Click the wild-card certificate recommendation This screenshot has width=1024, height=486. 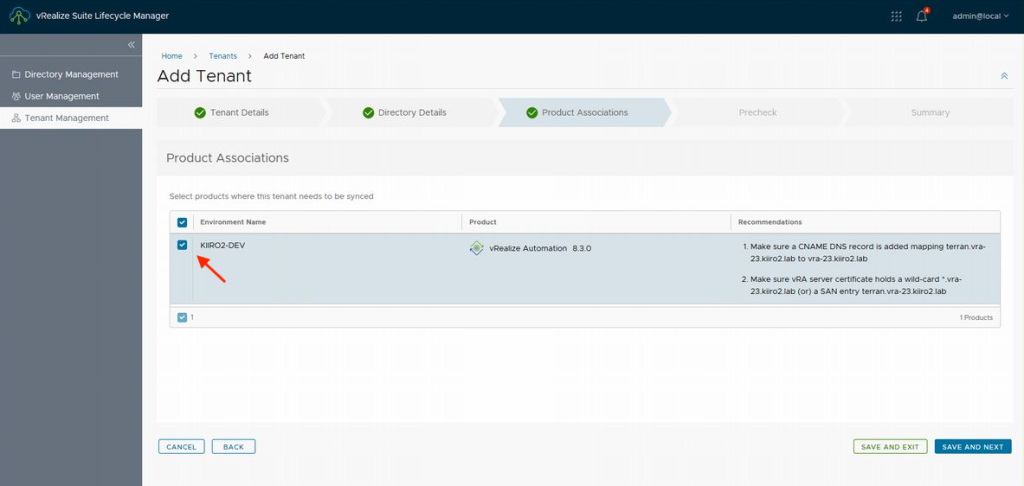point(856,285)
